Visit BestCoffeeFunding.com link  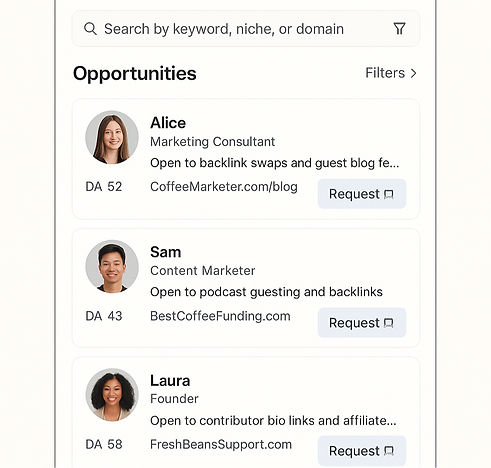(220, 316)
